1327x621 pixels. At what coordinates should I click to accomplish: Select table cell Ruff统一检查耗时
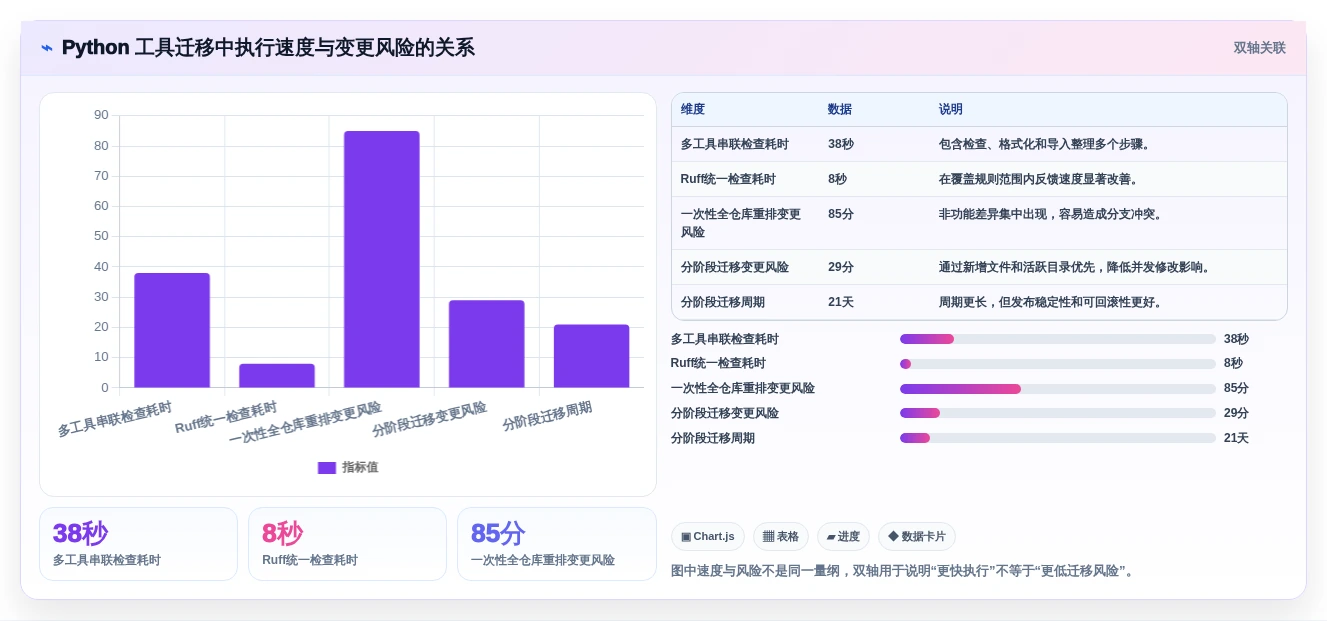coord(728,179)
